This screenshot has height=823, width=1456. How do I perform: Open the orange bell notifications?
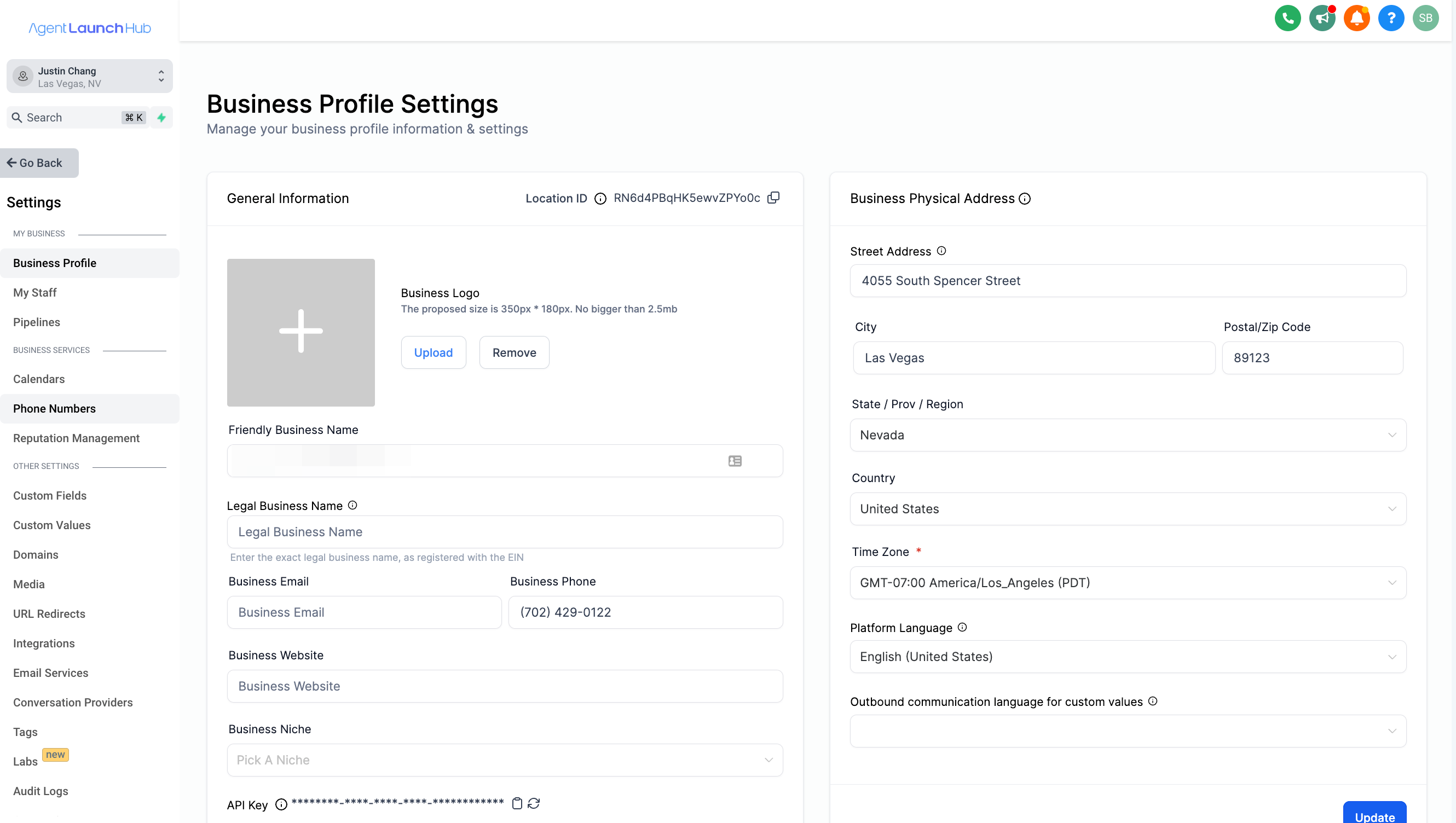[1356, 18]
